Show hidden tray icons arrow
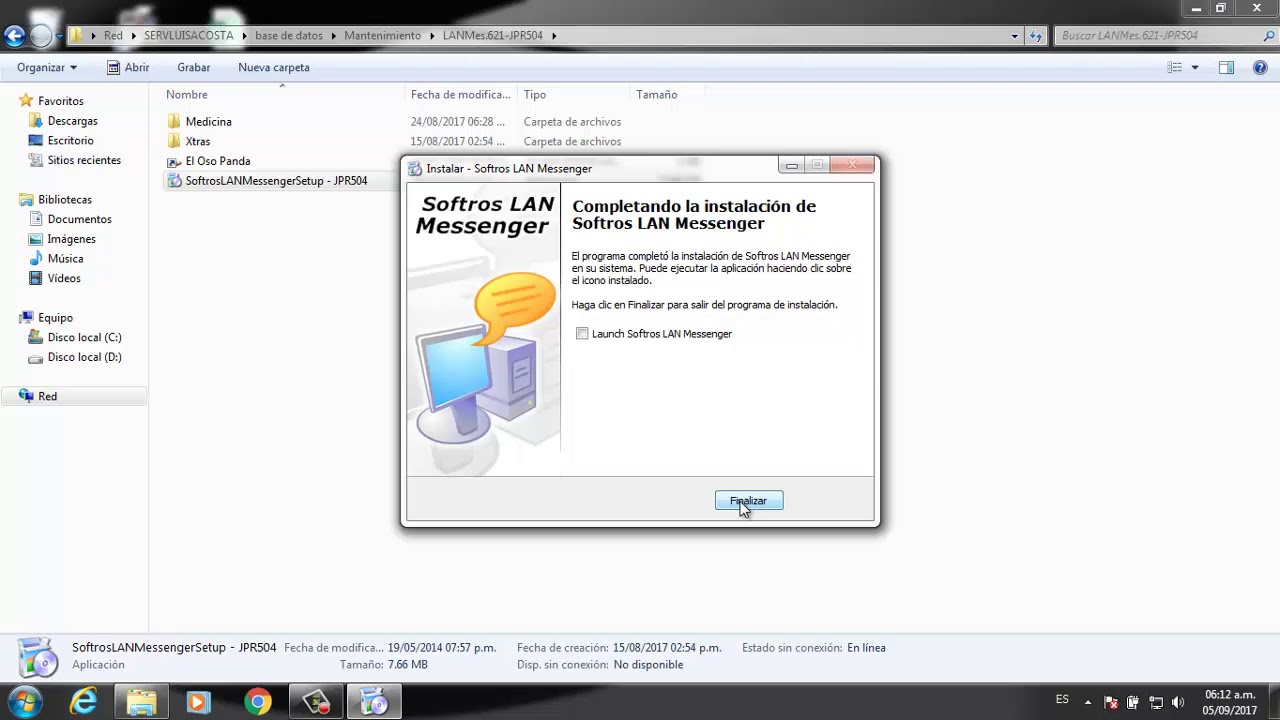Viewport: 1280px width, 720px height. pyautogui.click(x=1088, y=702)
